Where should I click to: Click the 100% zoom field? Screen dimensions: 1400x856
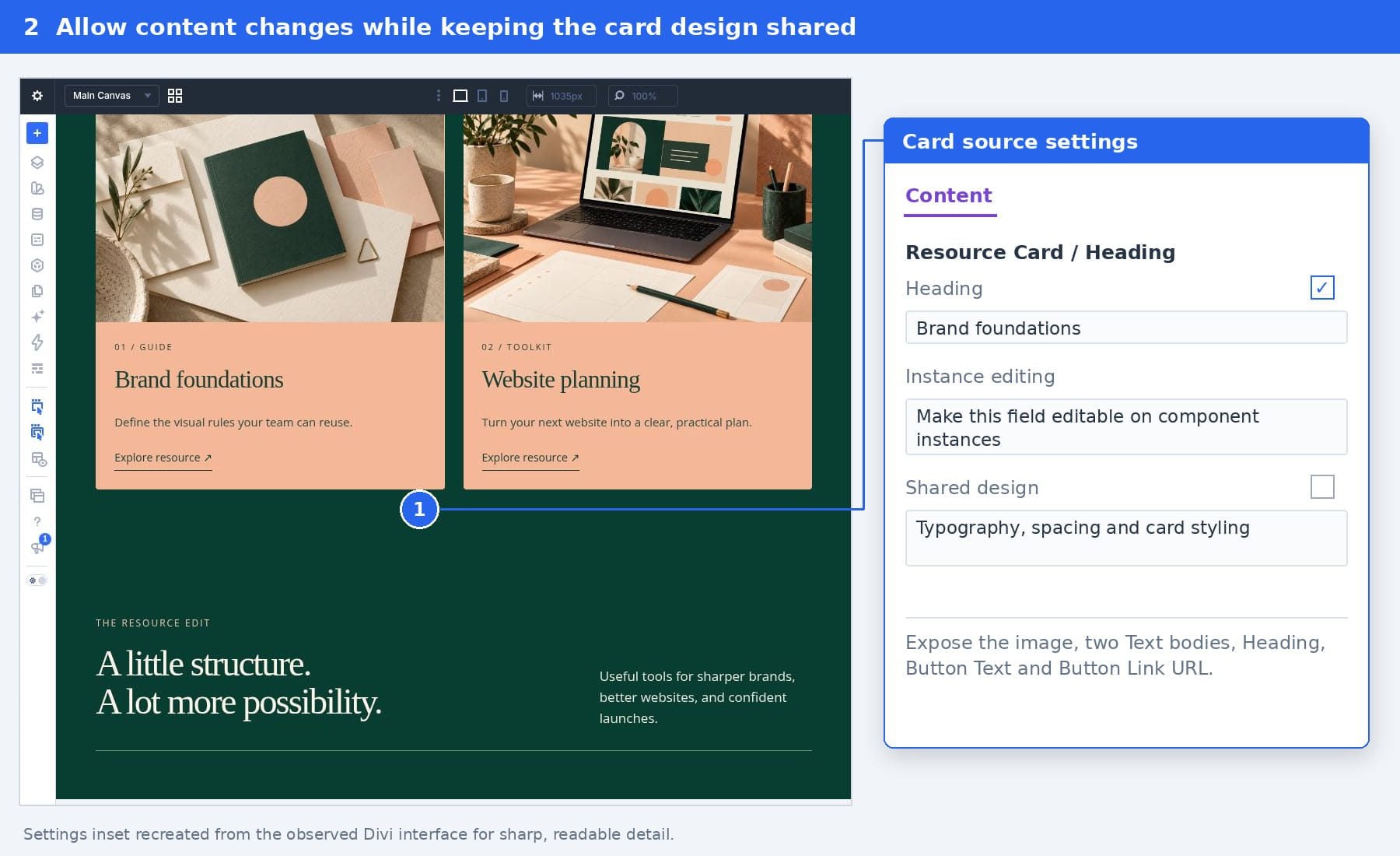coord(643,96)
